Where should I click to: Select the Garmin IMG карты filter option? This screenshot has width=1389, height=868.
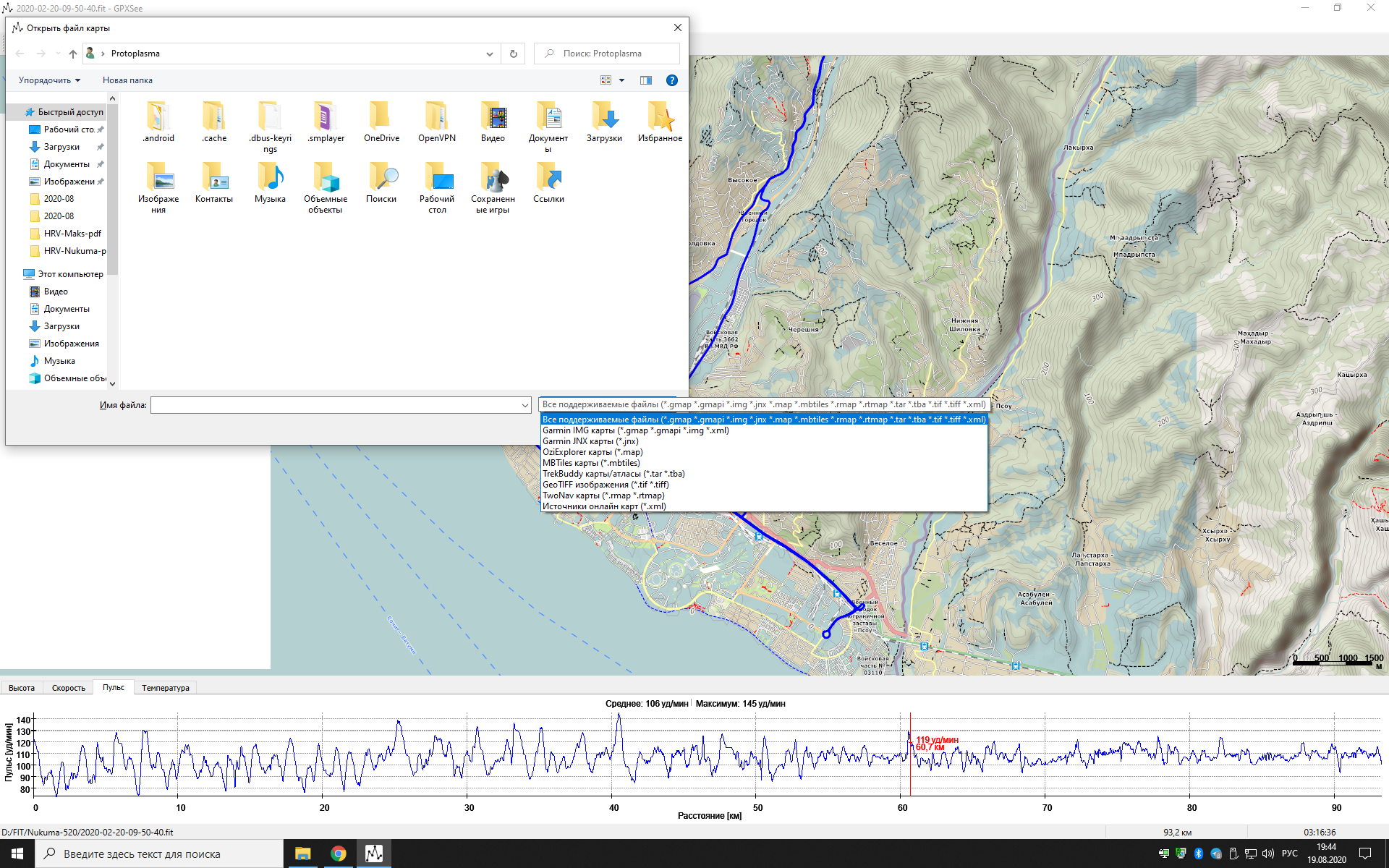click(764, 430)
